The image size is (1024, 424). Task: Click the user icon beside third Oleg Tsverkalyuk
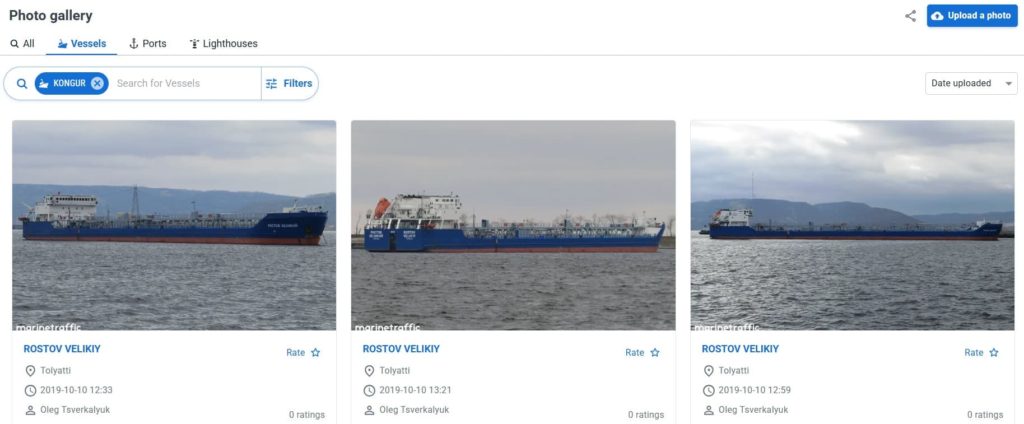pos(709,410)
